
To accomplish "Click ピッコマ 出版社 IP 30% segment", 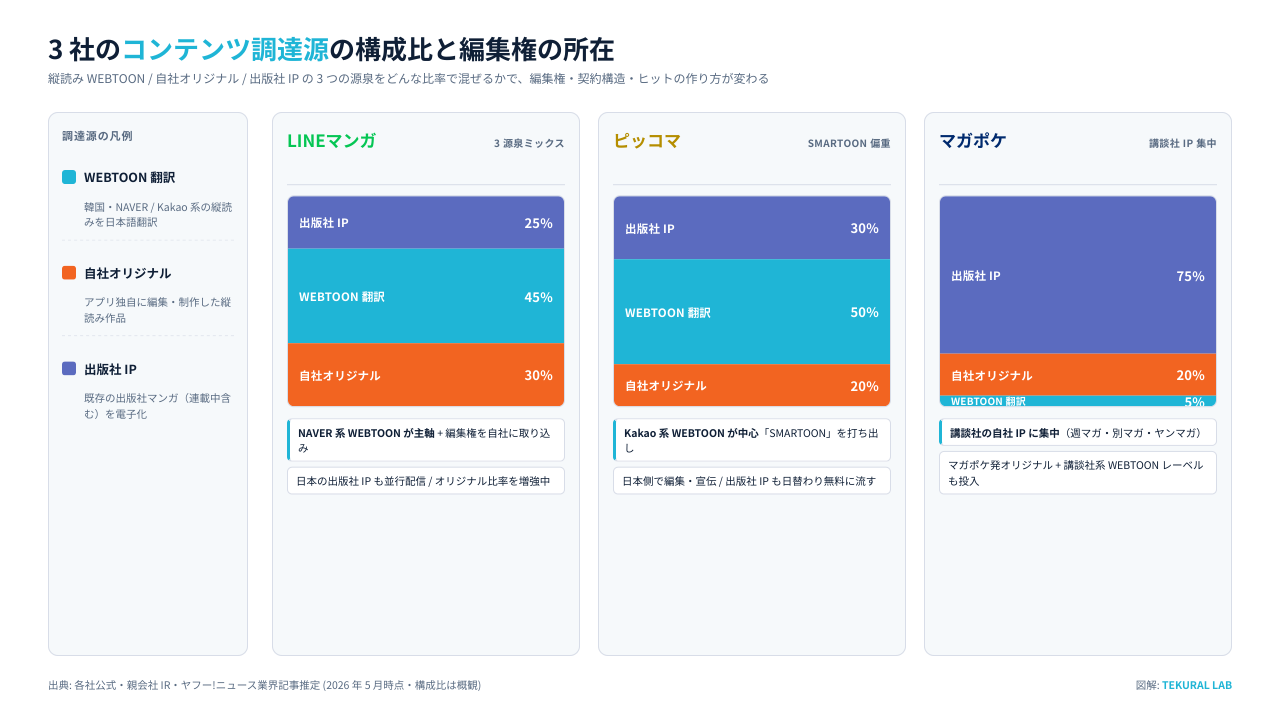I will pyautogui.click(x=752, y=228).
